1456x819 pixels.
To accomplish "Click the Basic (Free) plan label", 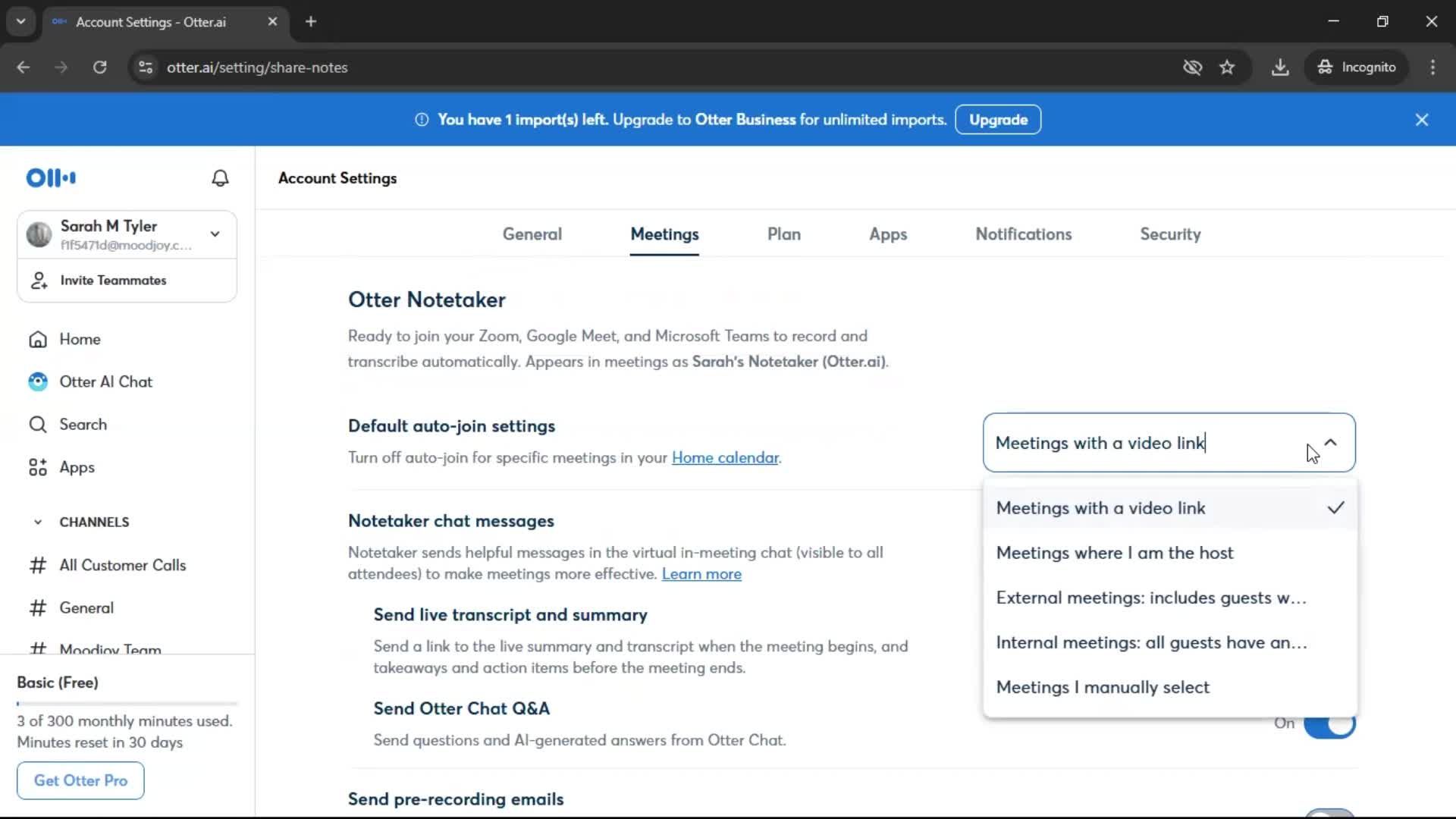I will coord(58,682).
